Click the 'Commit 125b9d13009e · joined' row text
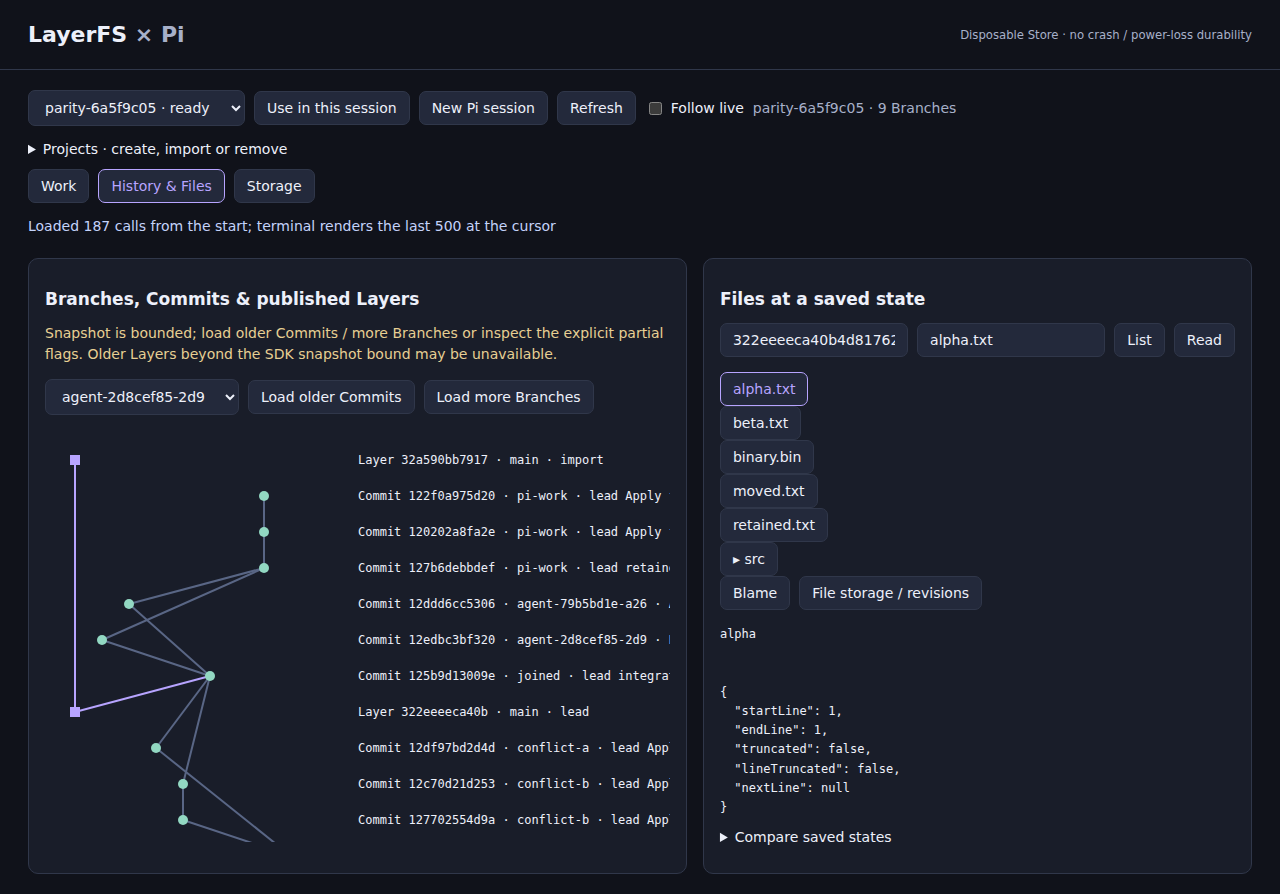 click(513, 676)
